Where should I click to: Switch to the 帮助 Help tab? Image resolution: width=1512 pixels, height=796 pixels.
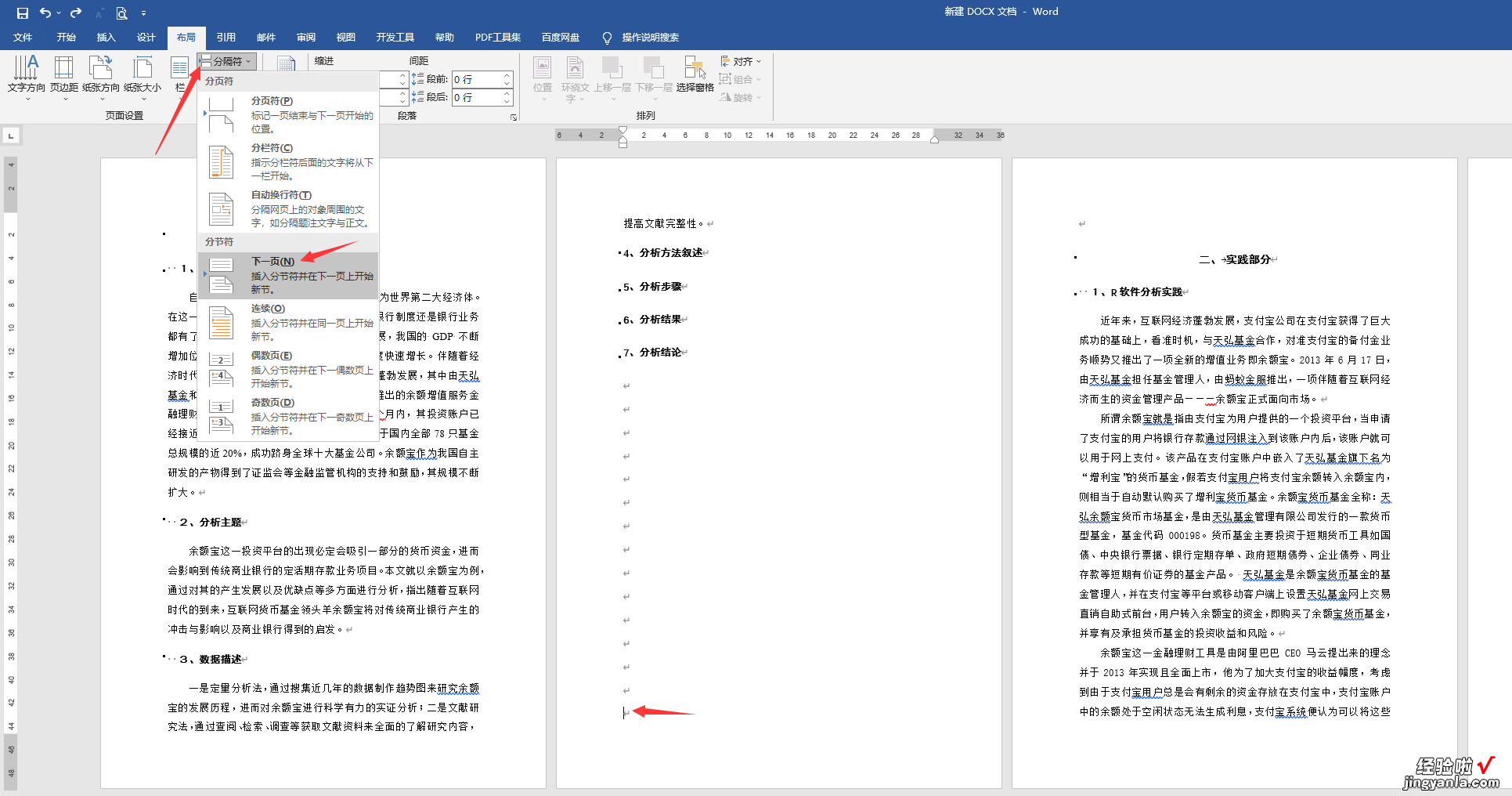[445, 38]
